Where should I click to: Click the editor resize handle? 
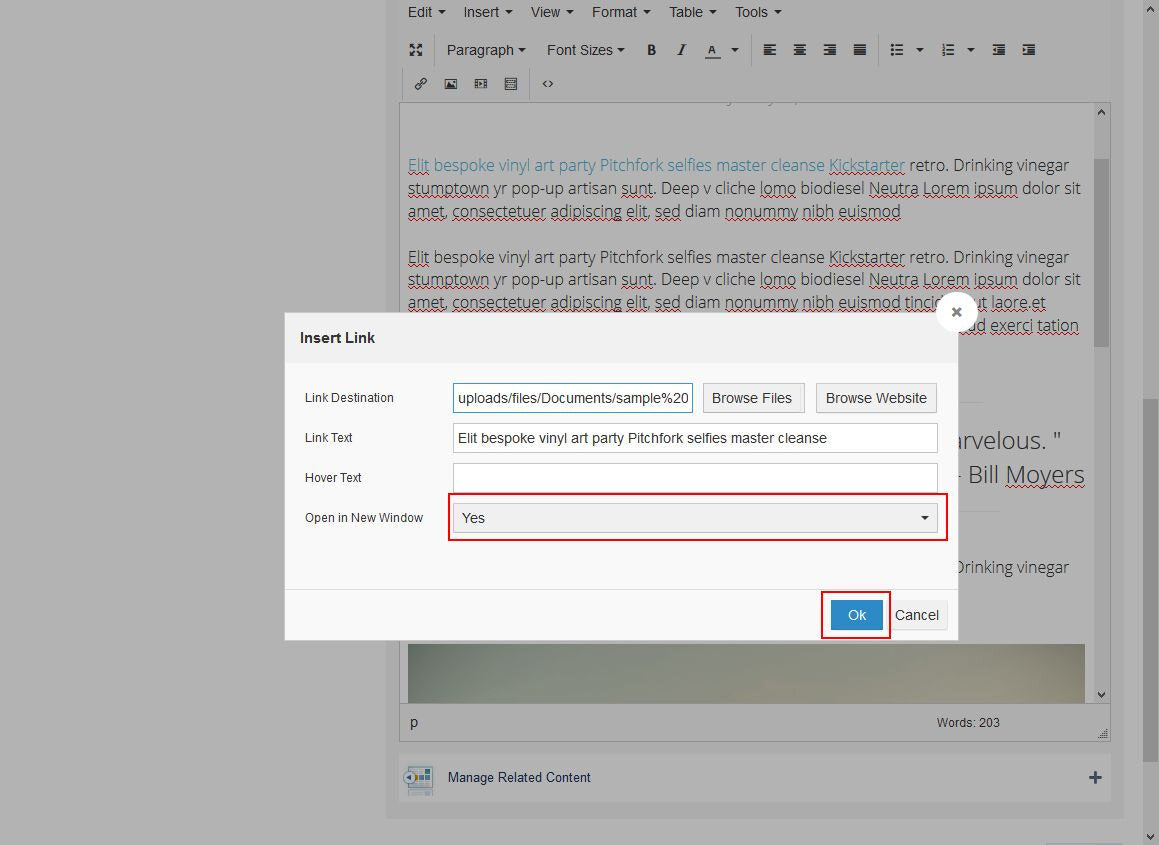tap(1103, 733)
